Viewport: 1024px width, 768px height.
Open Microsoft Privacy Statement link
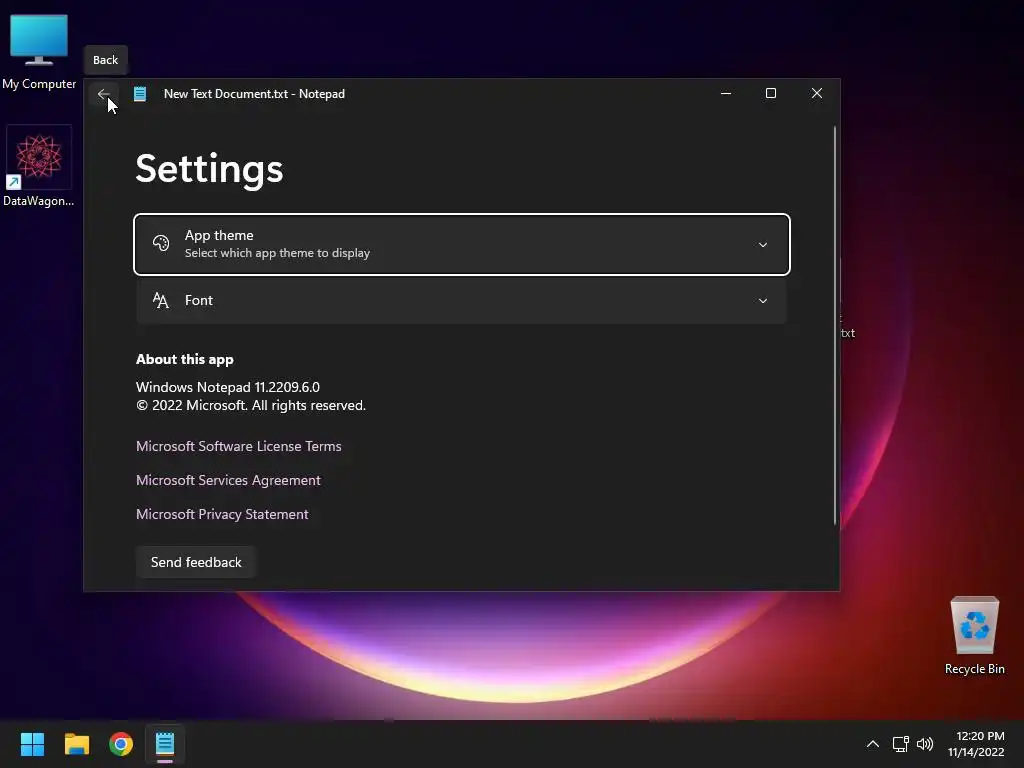click(222, 514)
